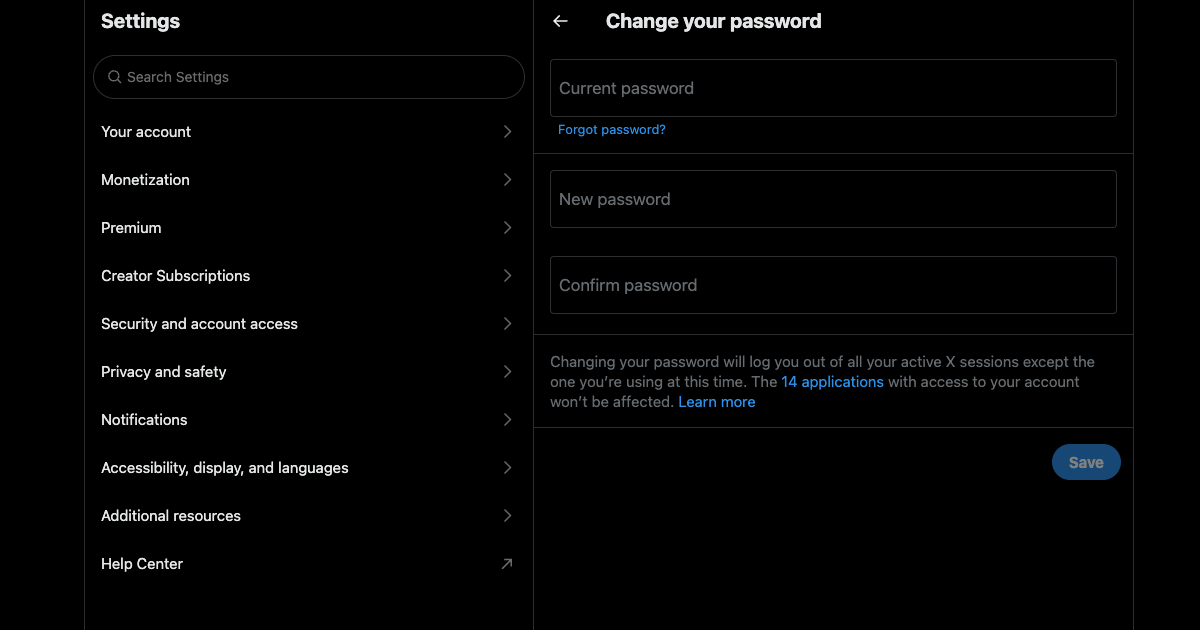Open Security and account access settings

[199, 323]
